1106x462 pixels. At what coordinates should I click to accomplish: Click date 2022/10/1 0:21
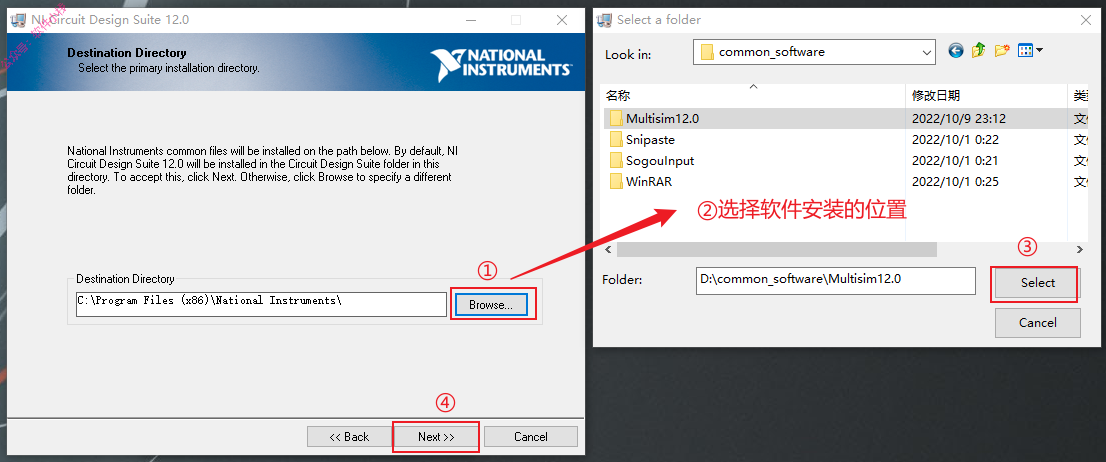[955, 161]
